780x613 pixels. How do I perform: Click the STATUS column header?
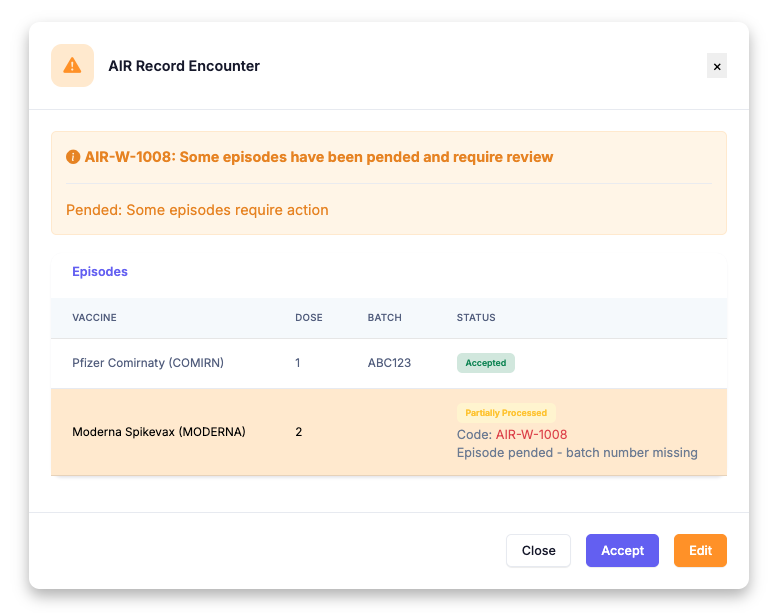[x=476, y=317]
